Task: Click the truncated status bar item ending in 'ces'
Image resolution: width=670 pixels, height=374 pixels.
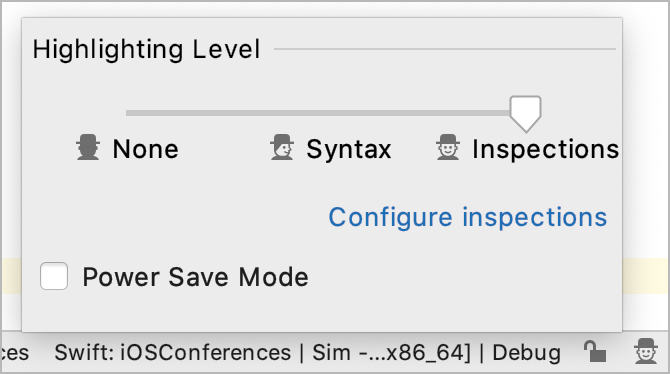Action: coord(15,353)
